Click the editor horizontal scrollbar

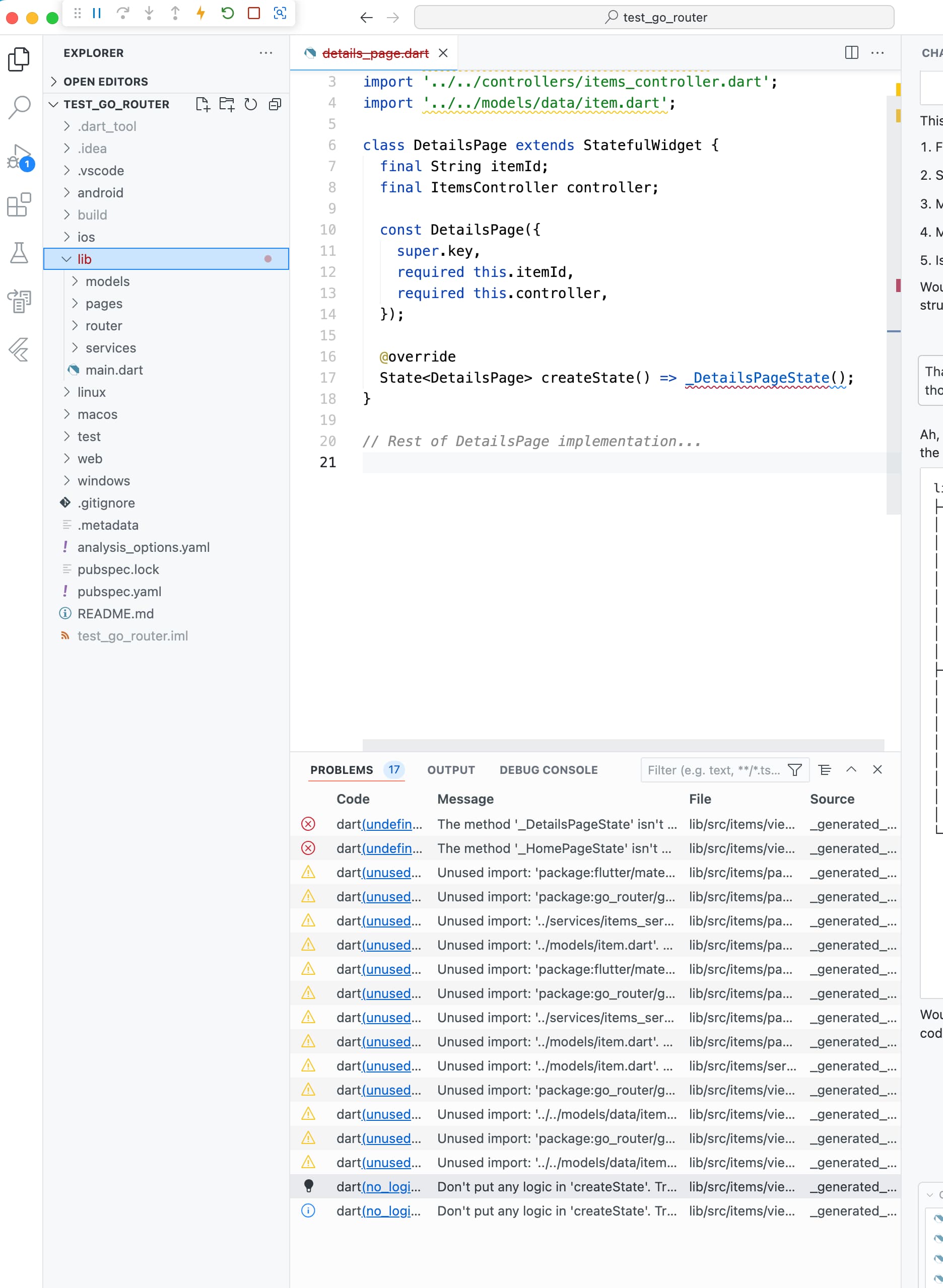pyautogui.click(x=623, y=745)
